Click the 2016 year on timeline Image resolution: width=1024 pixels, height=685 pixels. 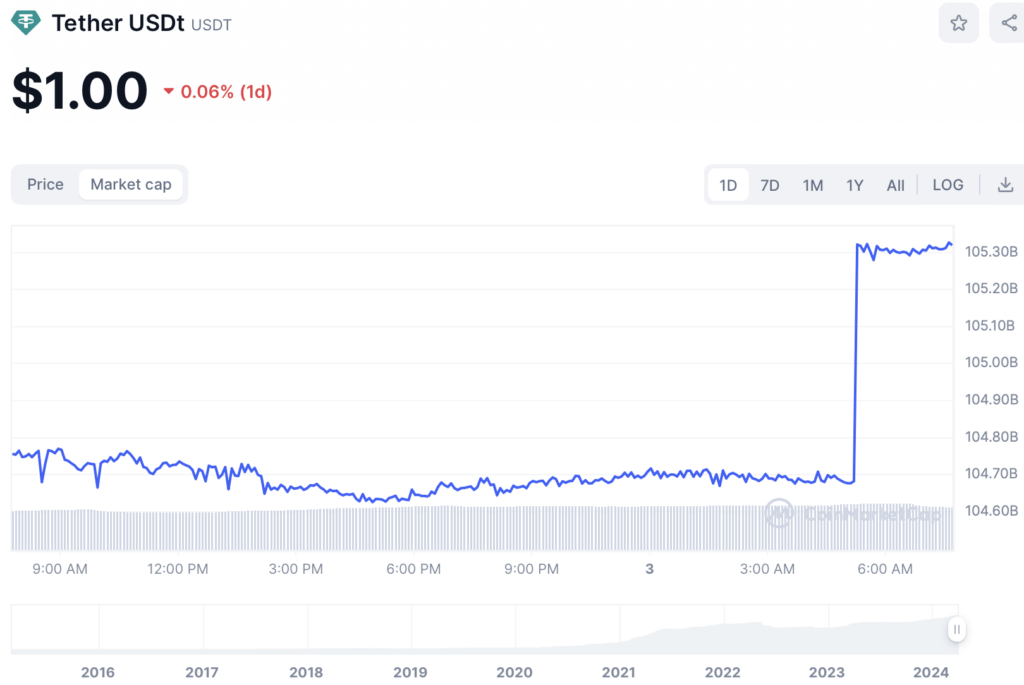(98, 673)
